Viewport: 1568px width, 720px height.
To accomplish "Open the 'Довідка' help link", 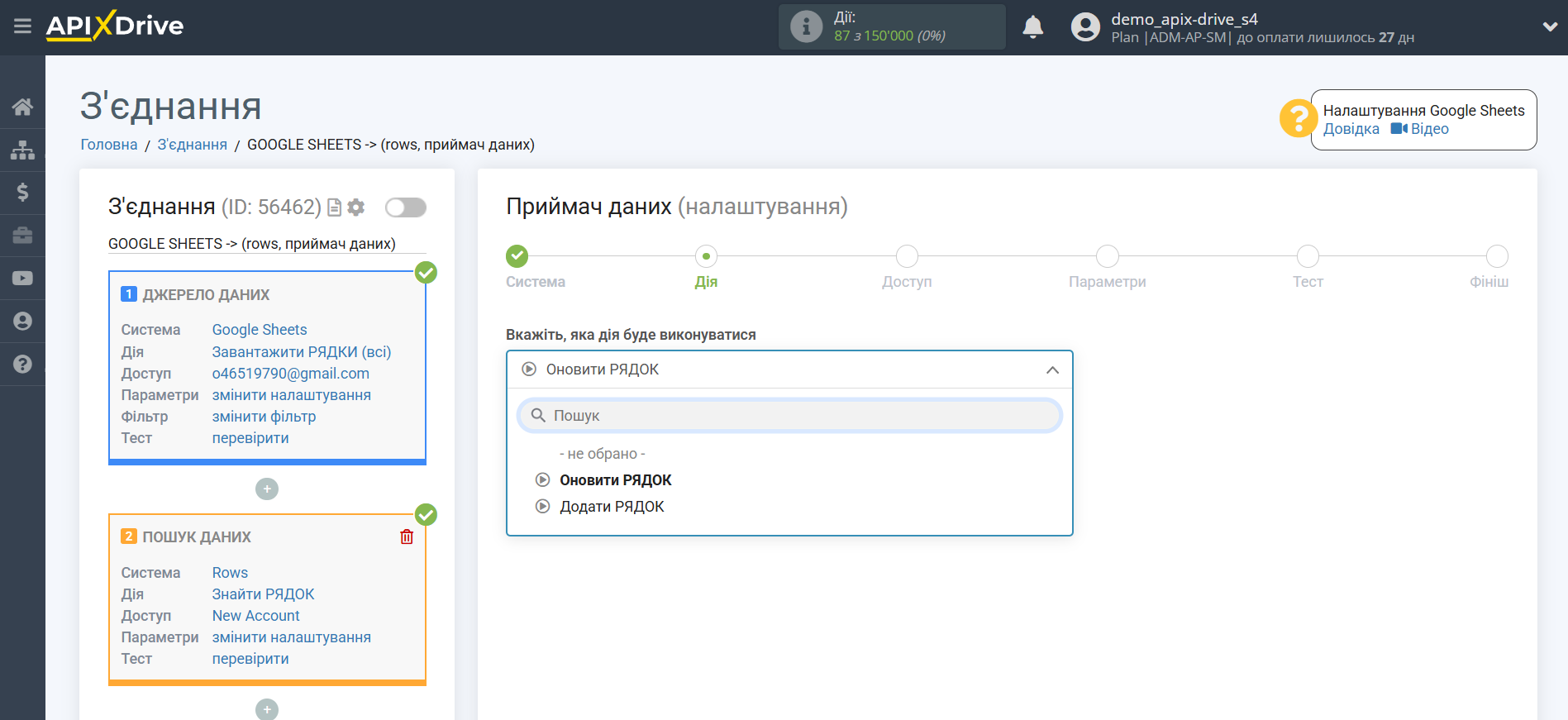I will pyautogui.click(x=1351, y=129).
